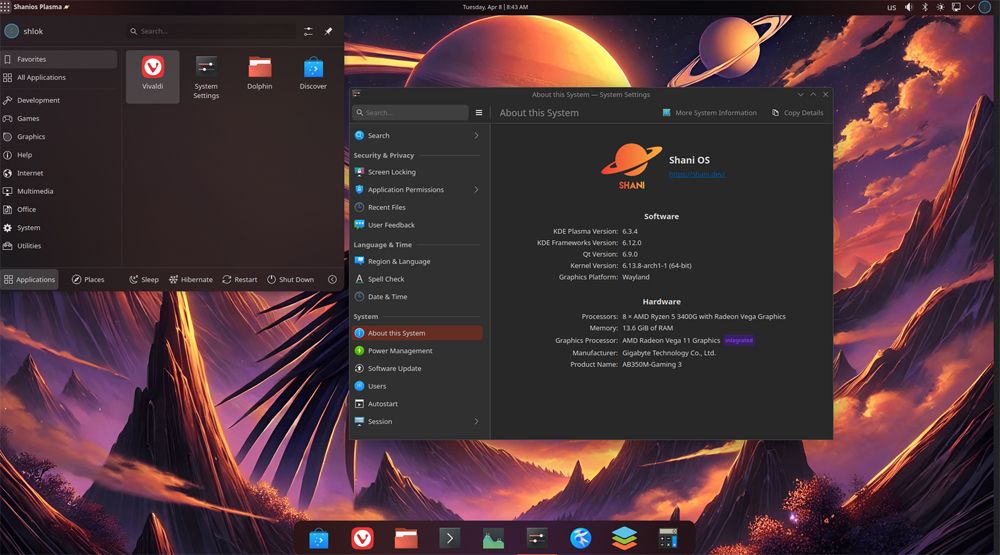Click network/display icon in system tray

click(x=956, y=7)
